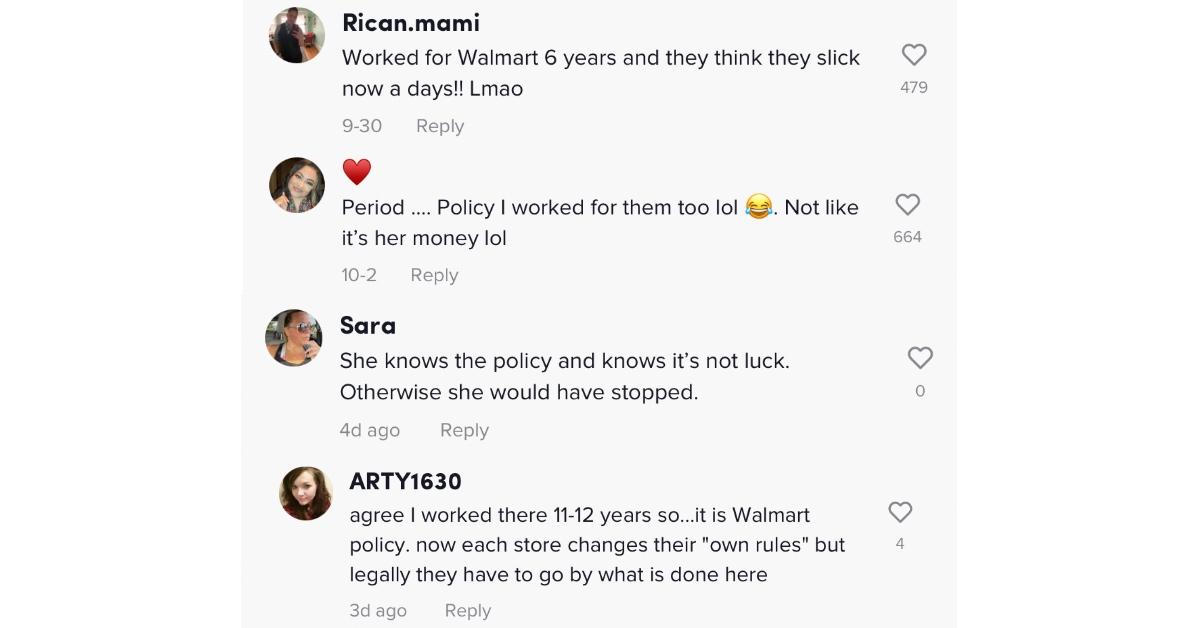Open ARTY1630's profile avatar

(306, 493)
